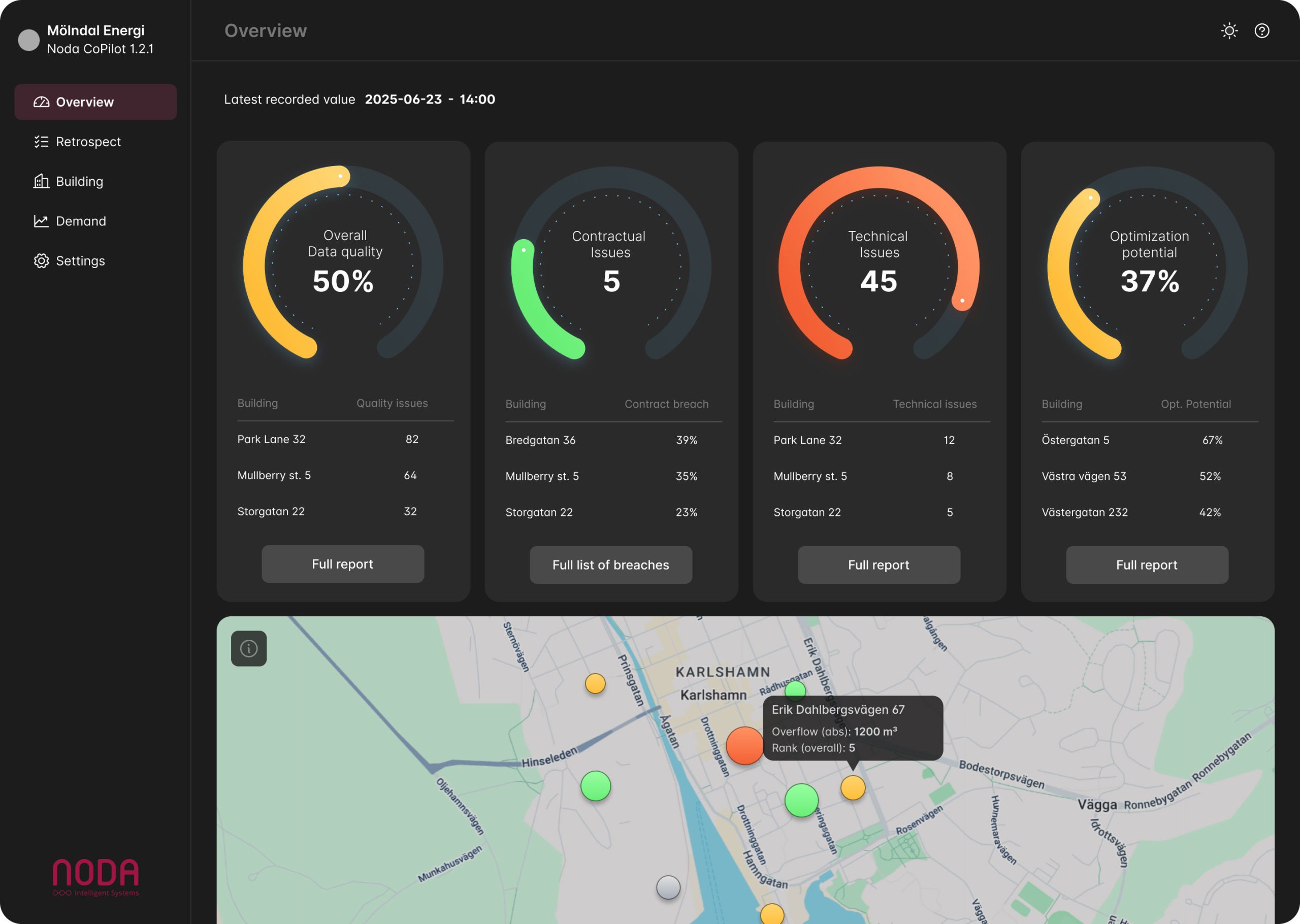Select the large orange-red map marker
This screenshot has height=924, width=1300.
[x=744, y=745]
